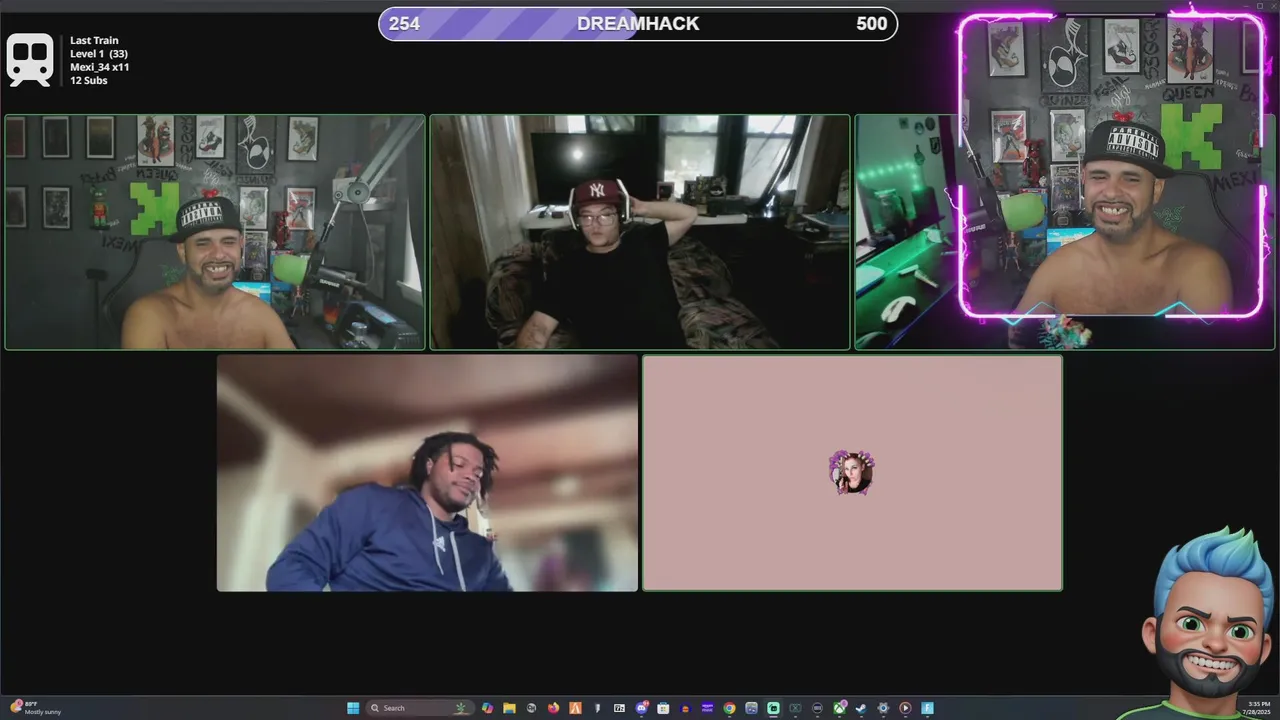
Task: Click the round profile avatar in pink tile
Action: tap(852, 472)
